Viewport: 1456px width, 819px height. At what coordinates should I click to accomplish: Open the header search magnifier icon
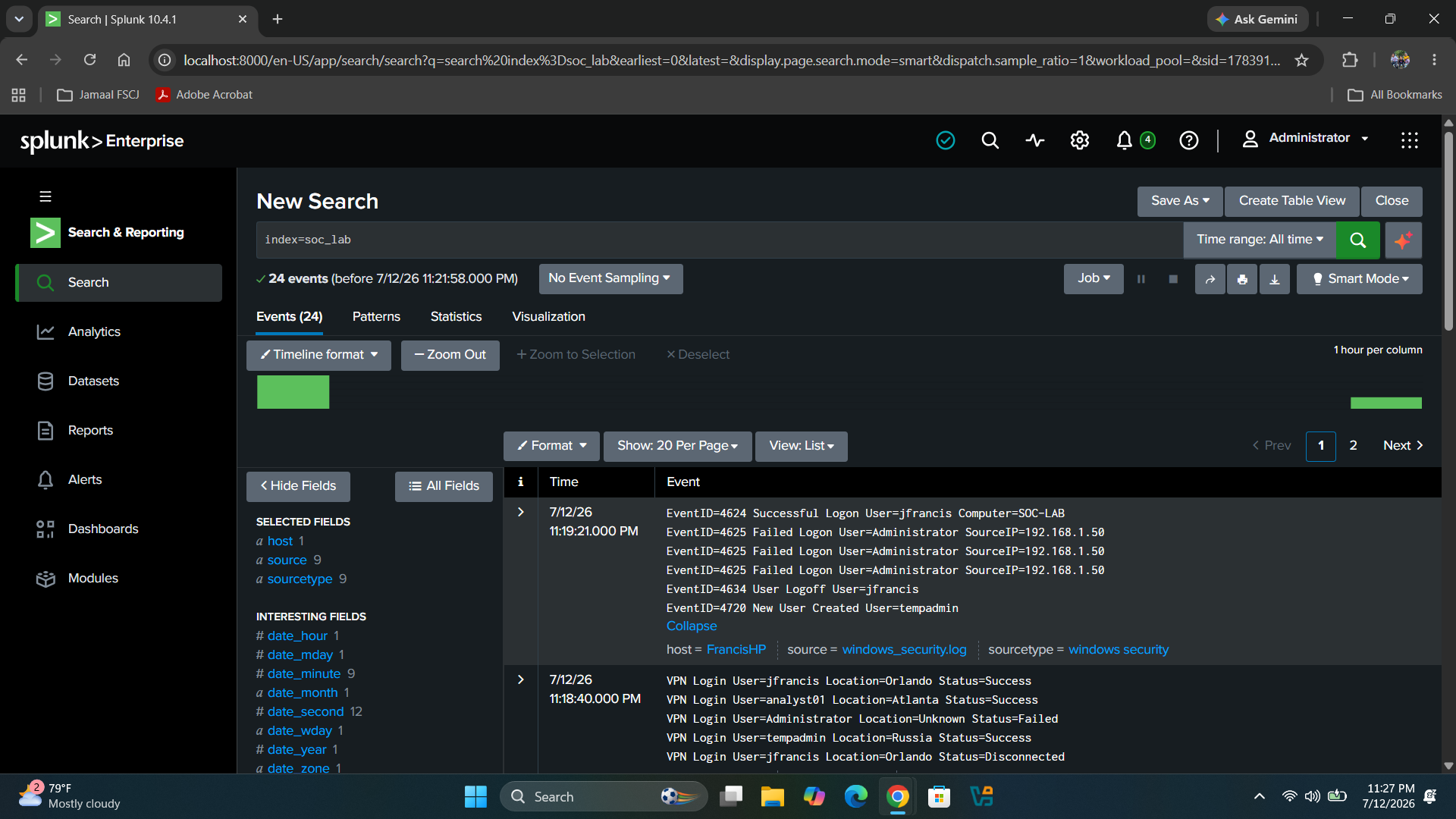pos(990,140)
